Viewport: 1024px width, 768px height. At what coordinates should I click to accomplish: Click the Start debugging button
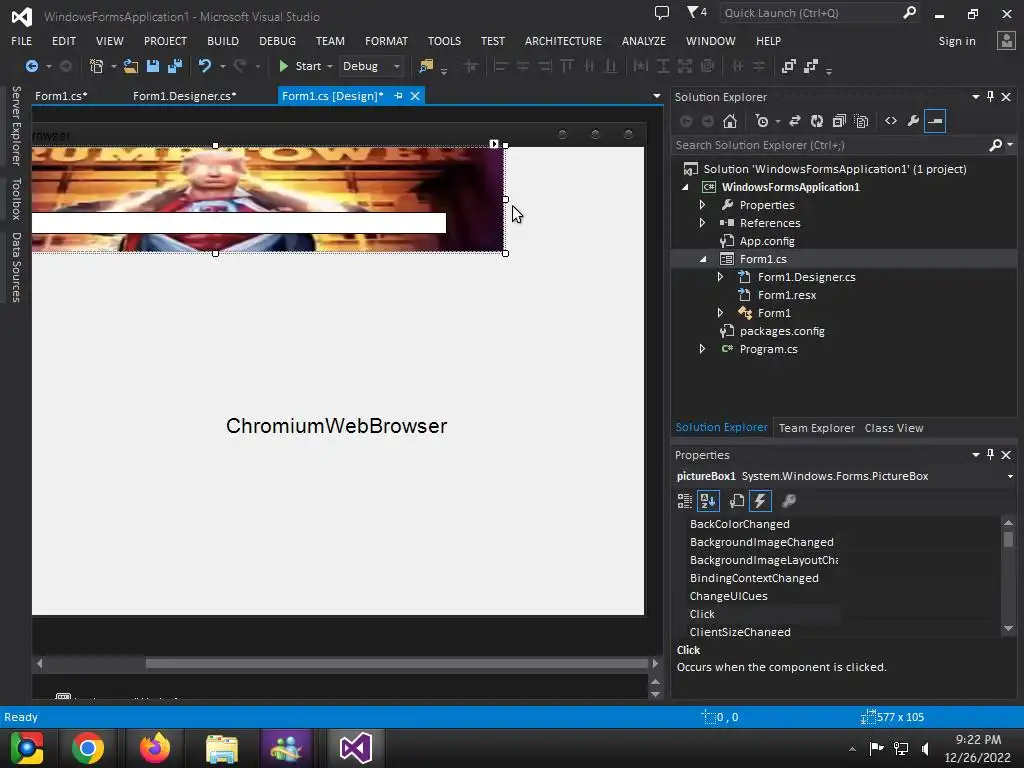click(x=300, y=66)
